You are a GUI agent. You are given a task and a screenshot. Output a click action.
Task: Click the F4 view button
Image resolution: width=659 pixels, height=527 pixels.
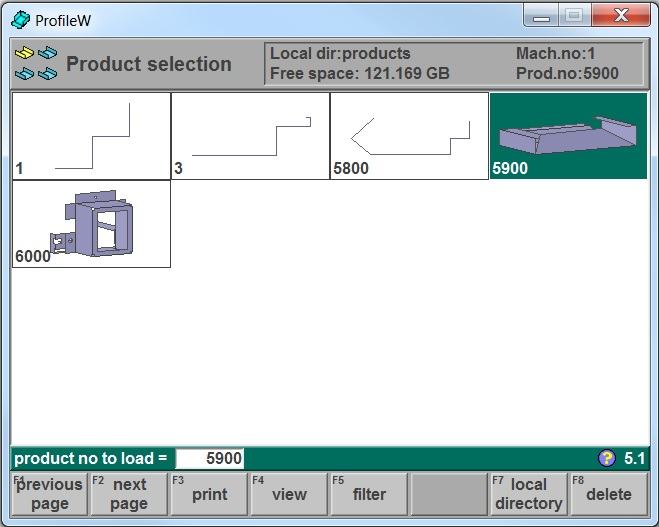coord(289,494)
